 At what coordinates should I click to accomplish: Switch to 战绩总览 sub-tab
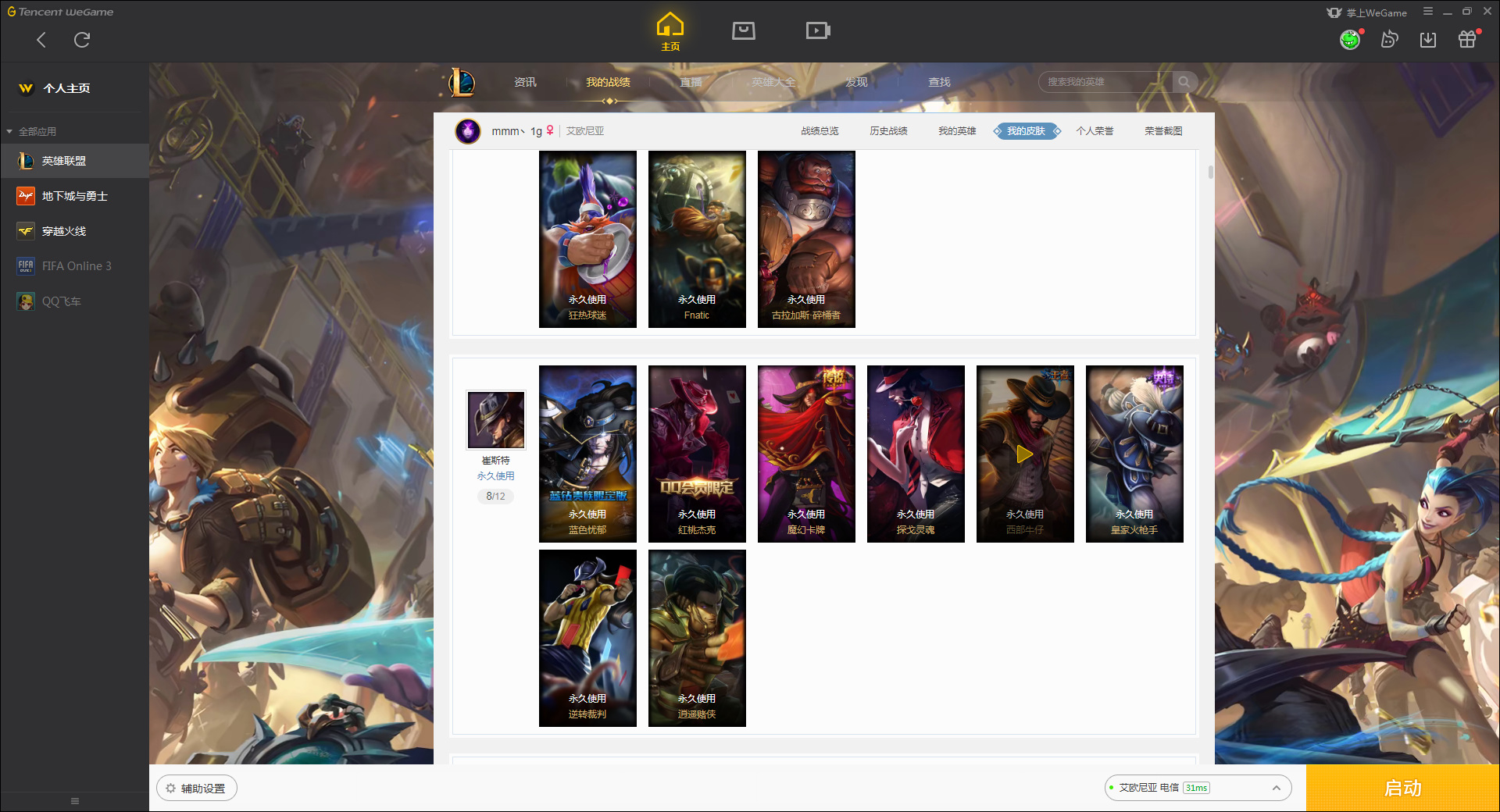[x=820, y=131]
